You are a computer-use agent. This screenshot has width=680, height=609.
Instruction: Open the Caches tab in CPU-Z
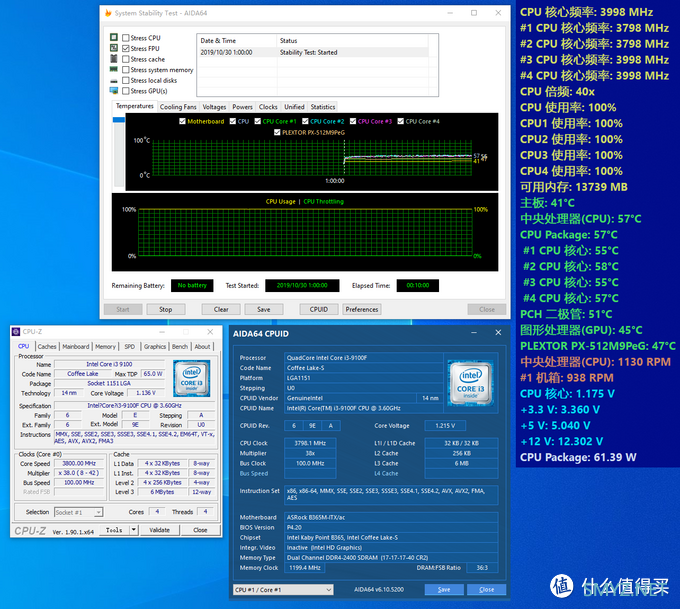pos(47,347)
